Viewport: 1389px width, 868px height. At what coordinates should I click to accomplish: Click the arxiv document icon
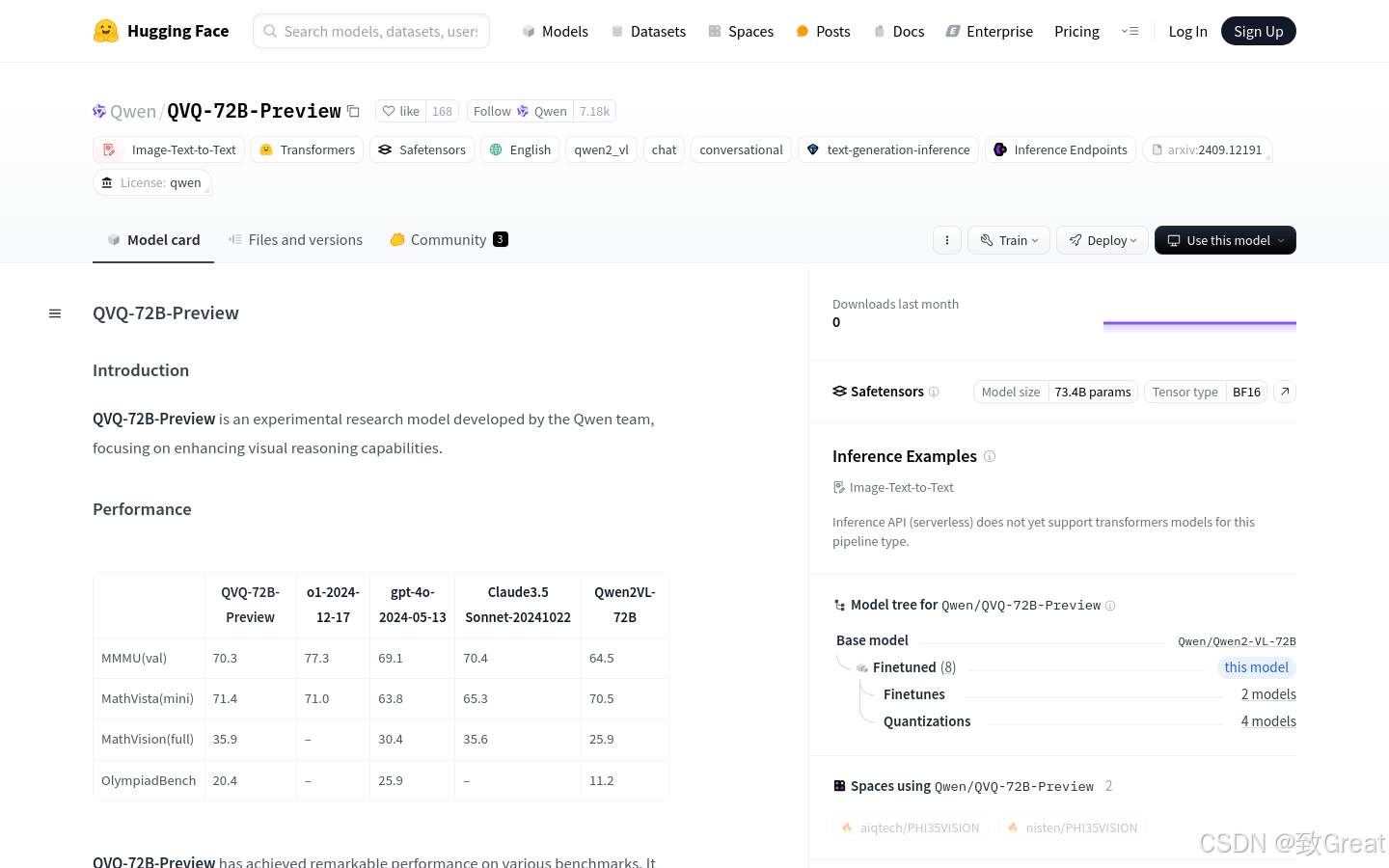[1157, 149]
